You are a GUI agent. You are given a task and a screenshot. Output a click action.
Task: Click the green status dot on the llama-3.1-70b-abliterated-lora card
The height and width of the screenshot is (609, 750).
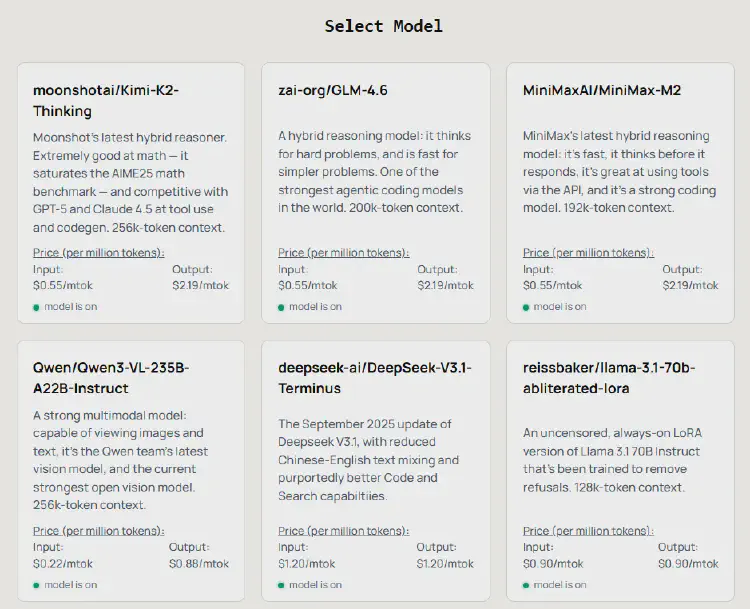[527, 585]
